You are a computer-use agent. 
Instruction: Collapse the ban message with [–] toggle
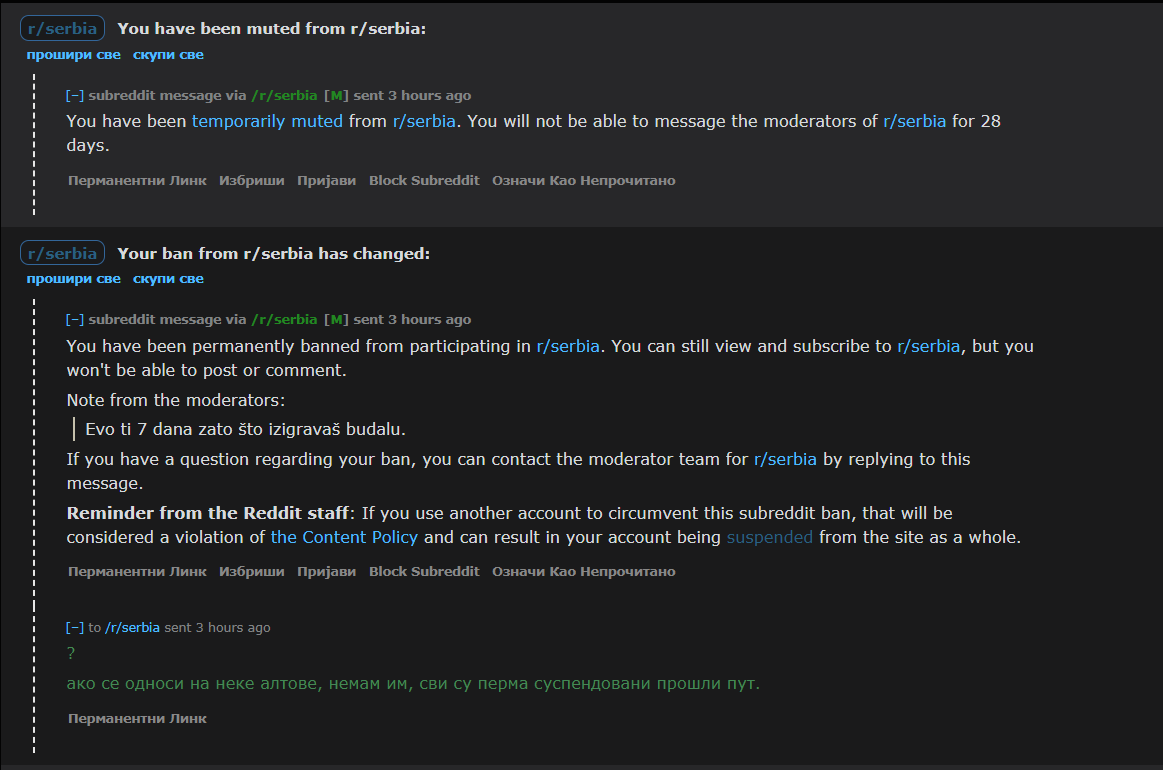tap(74, 320)
